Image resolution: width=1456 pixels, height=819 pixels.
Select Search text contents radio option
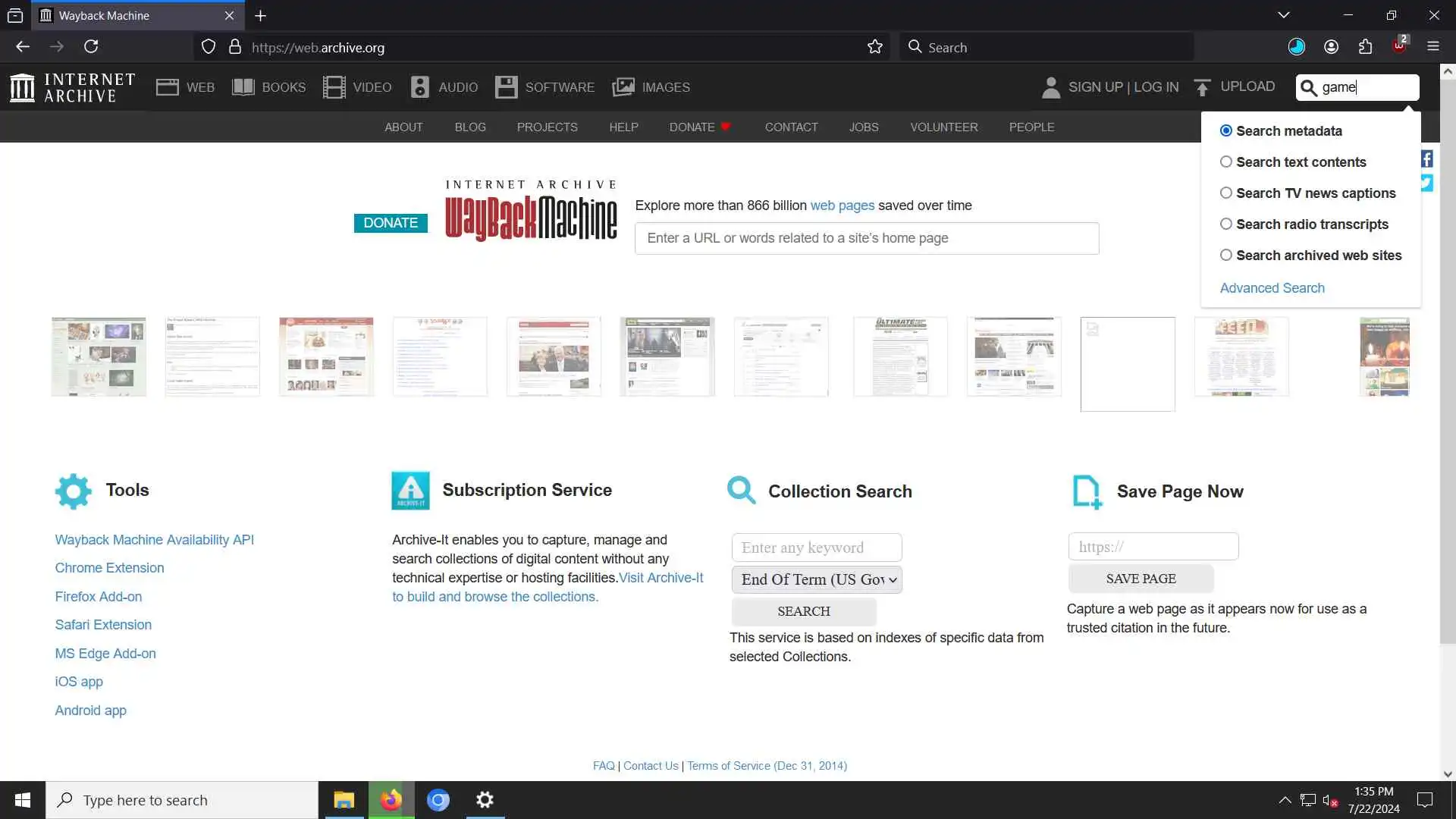click(1225, 162)
